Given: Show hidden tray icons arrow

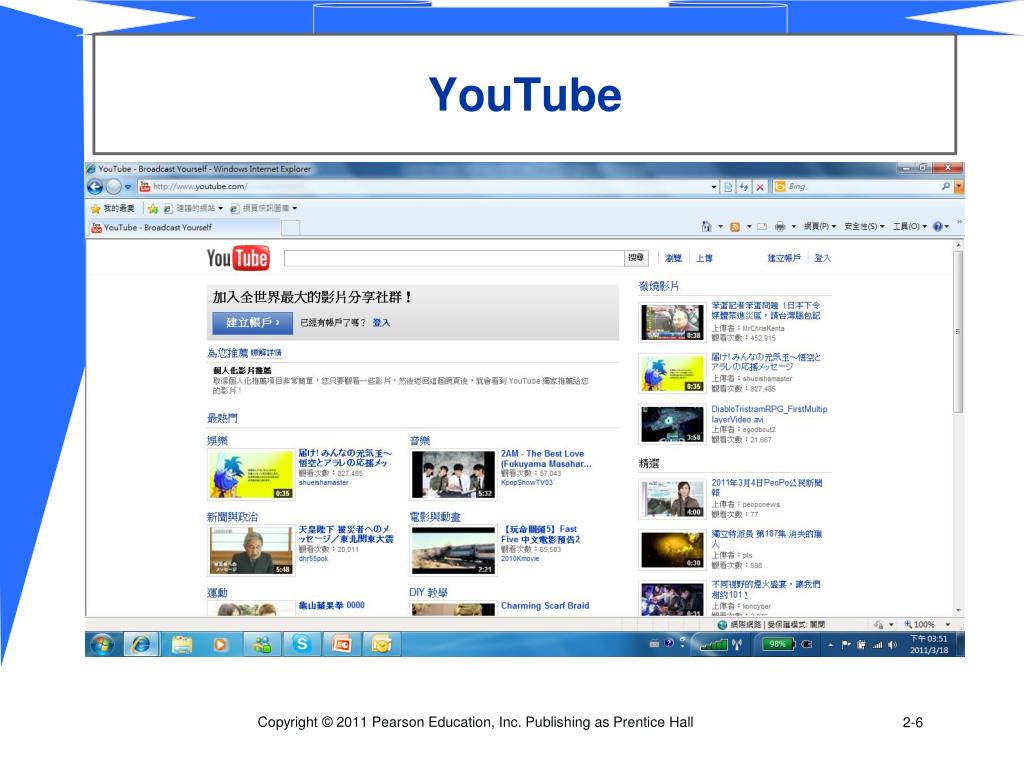Looking at the screenshot, I should pos(831,645).
